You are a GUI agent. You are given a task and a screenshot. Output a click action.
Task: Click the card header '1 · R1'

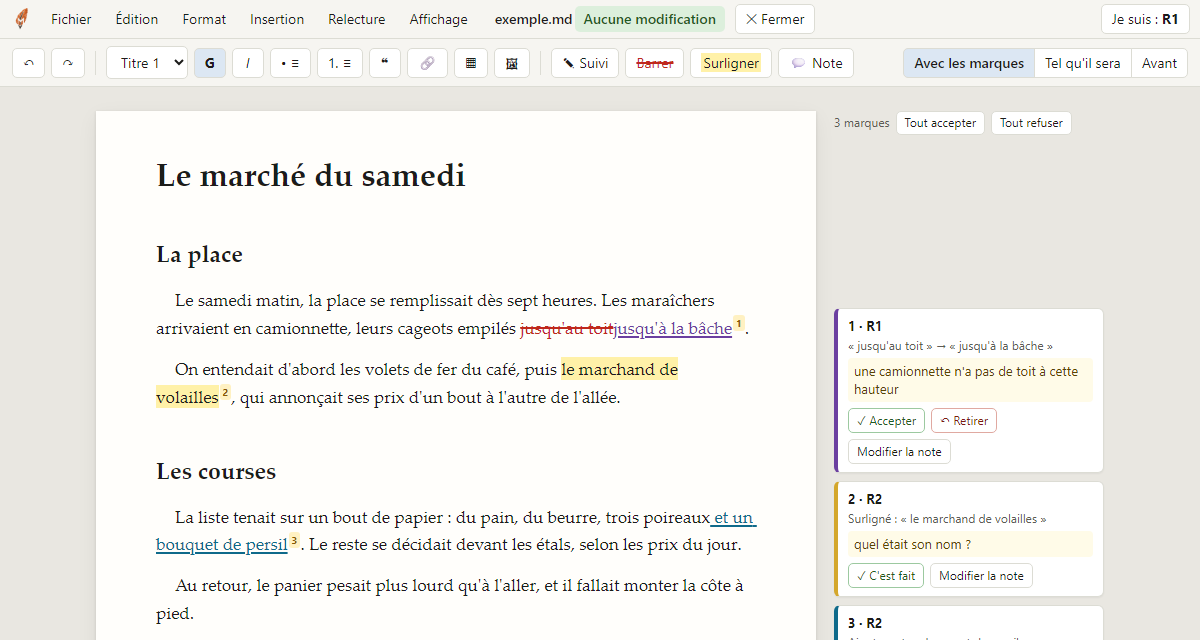point(865,326)
